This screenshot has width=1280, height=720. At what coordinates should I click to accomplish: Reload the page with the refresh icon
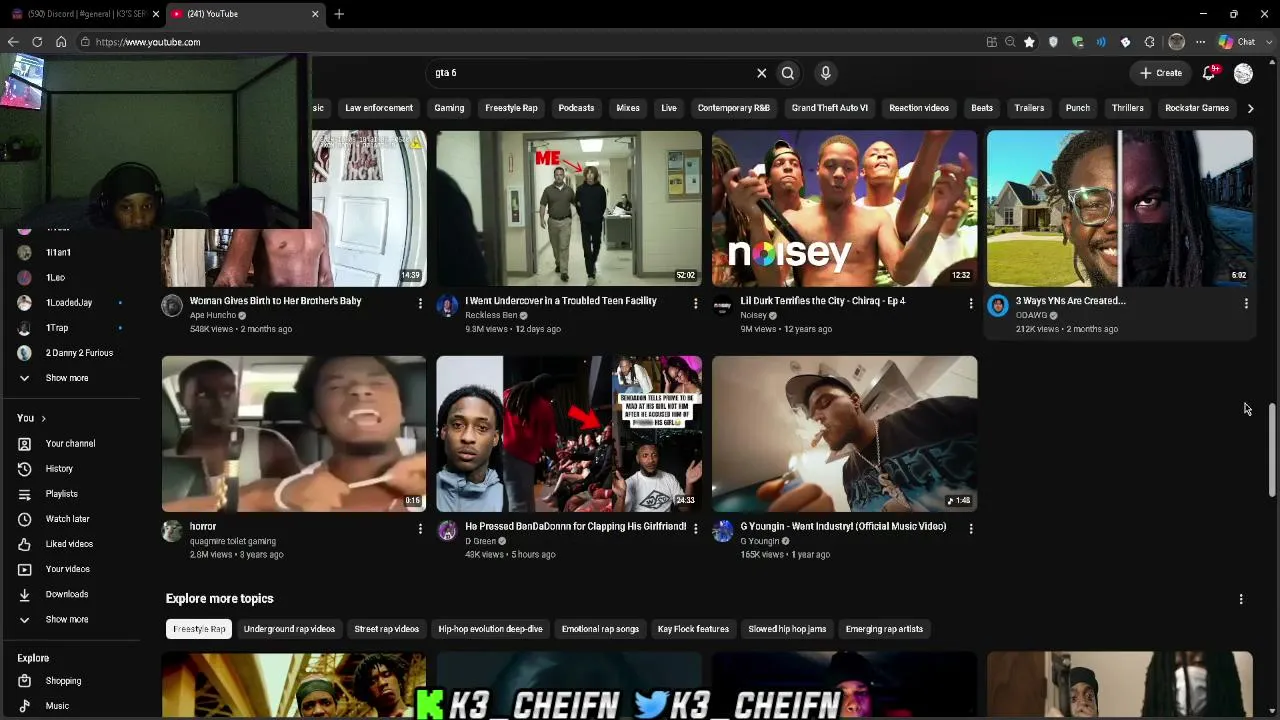37,42
